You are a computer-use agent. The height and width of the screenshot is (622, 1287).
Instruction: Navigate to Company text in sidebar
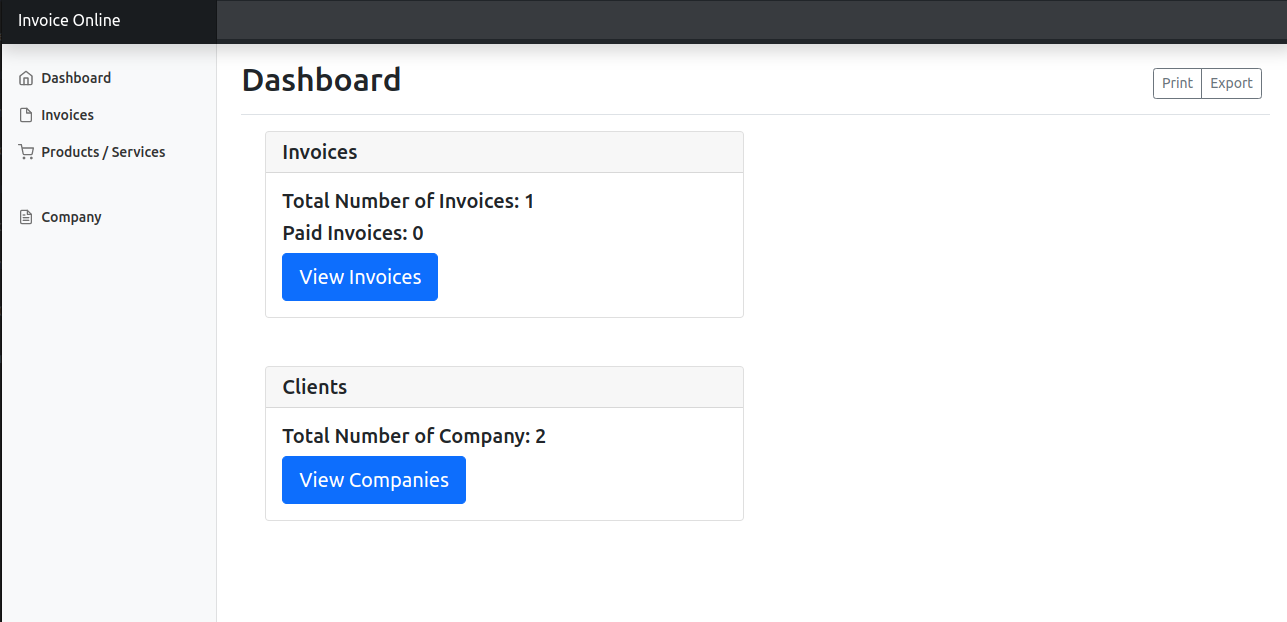(x=71, y=217)
